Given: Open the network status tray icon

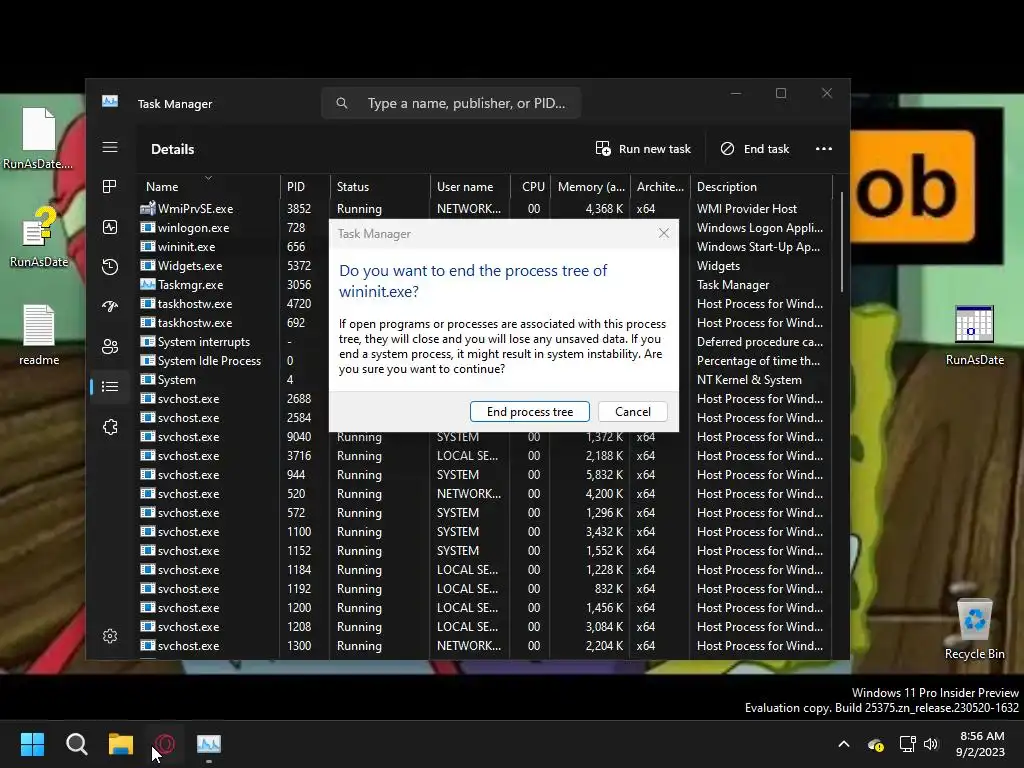Looking at the screenshot, I should [x=907, y=744].
